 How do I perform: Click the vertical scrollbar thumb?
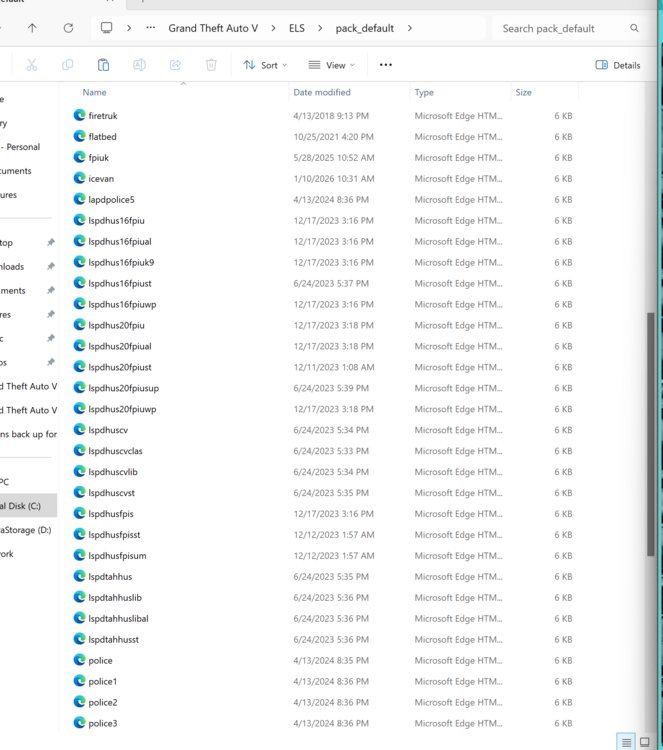(651, 434)
